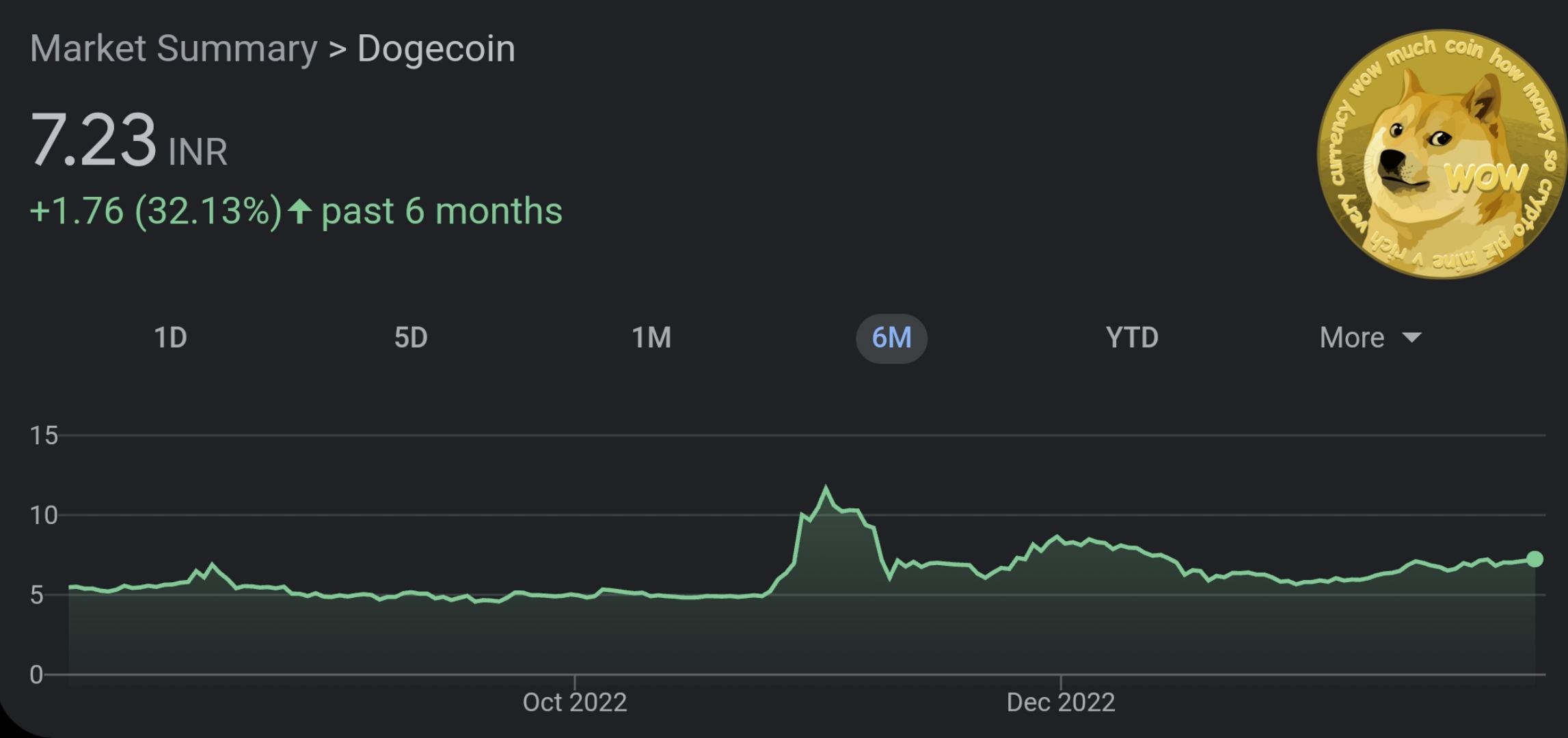The width and height of the screenshot is (1568, 738).
Task: Switch chart view to 1D range
Action: [171, 338]
